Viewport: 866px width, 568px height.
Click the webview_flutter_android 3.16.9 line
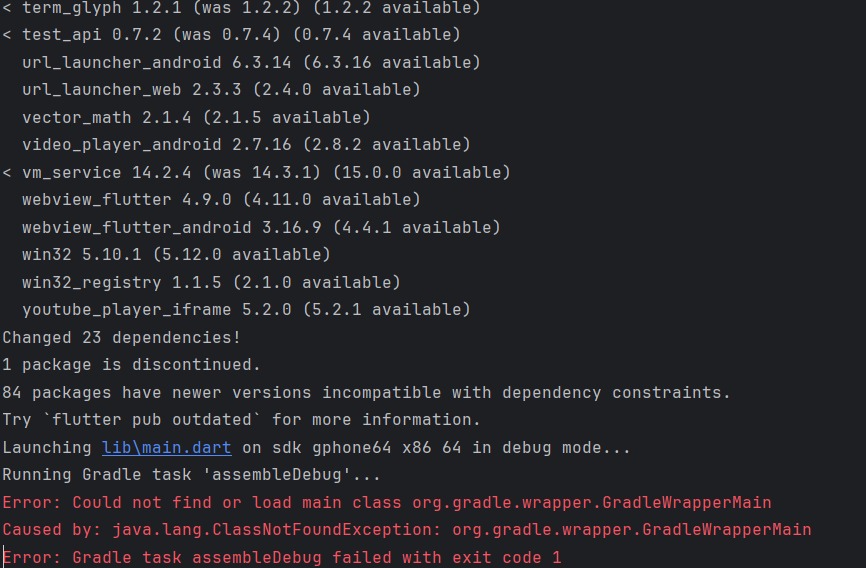coord(261,227)
